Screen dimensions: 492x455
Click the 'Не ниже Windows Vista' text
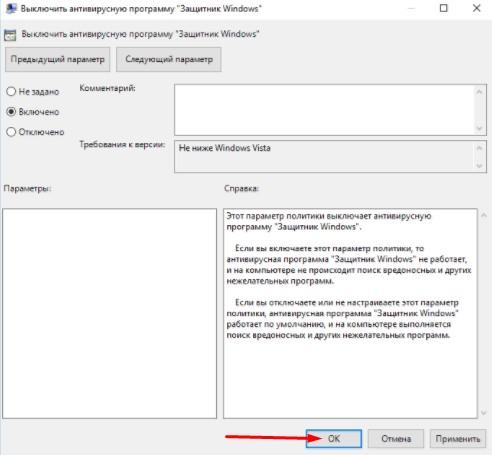(225, 148)
